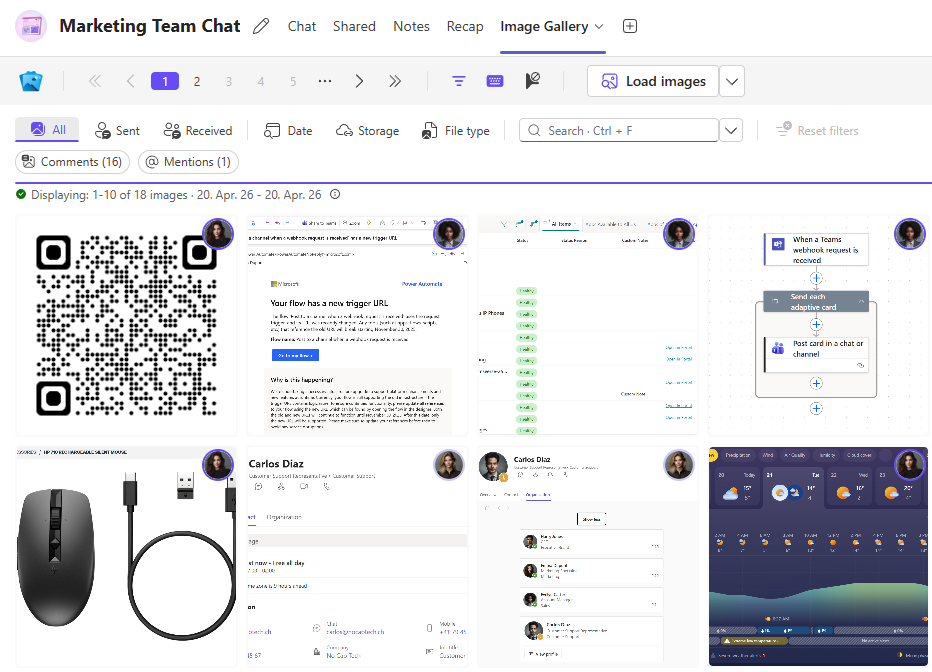Click the Search Ctrl + F field
The height and width of the screenshot is (672, 932).
coord(619,131)
